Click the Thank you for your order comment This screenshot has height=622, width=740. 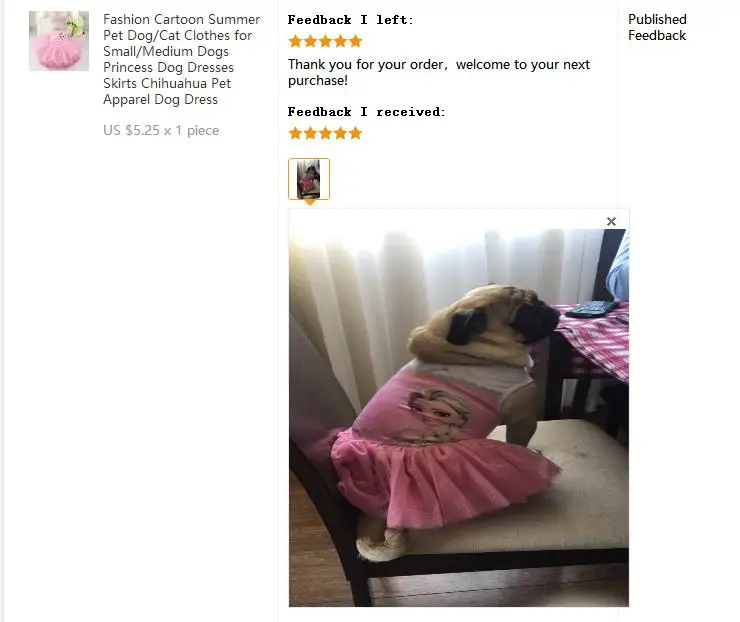(439, 72)
